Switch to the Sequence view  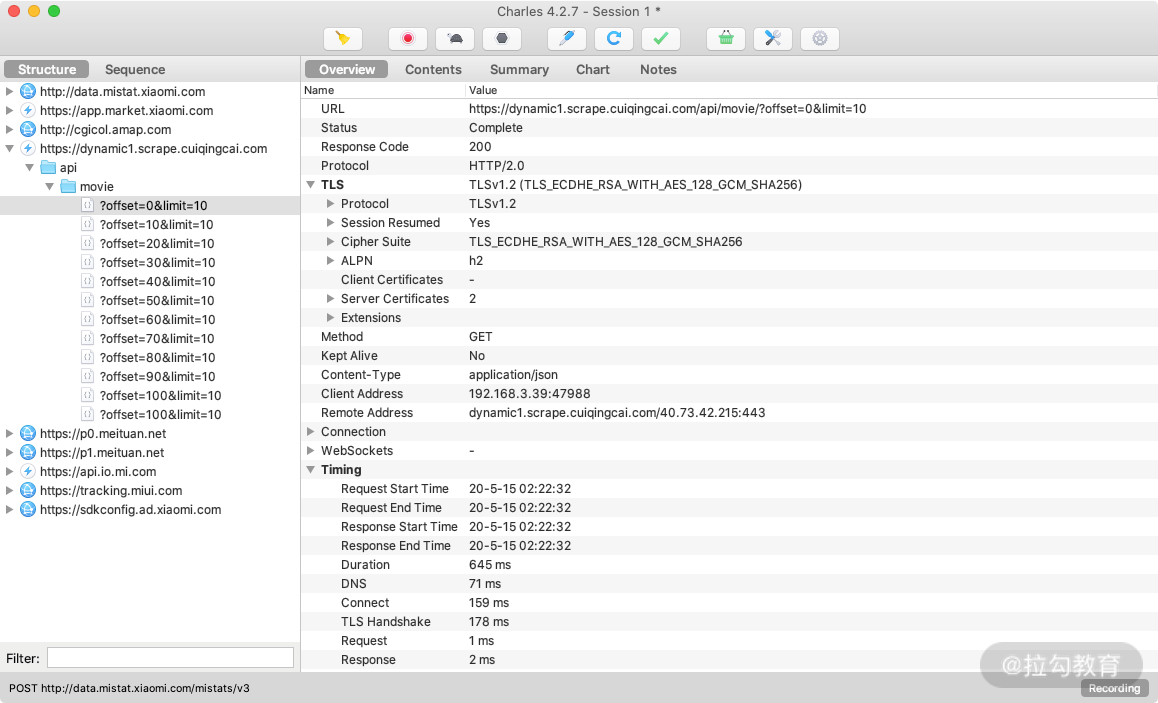click(x=135, y=69)
